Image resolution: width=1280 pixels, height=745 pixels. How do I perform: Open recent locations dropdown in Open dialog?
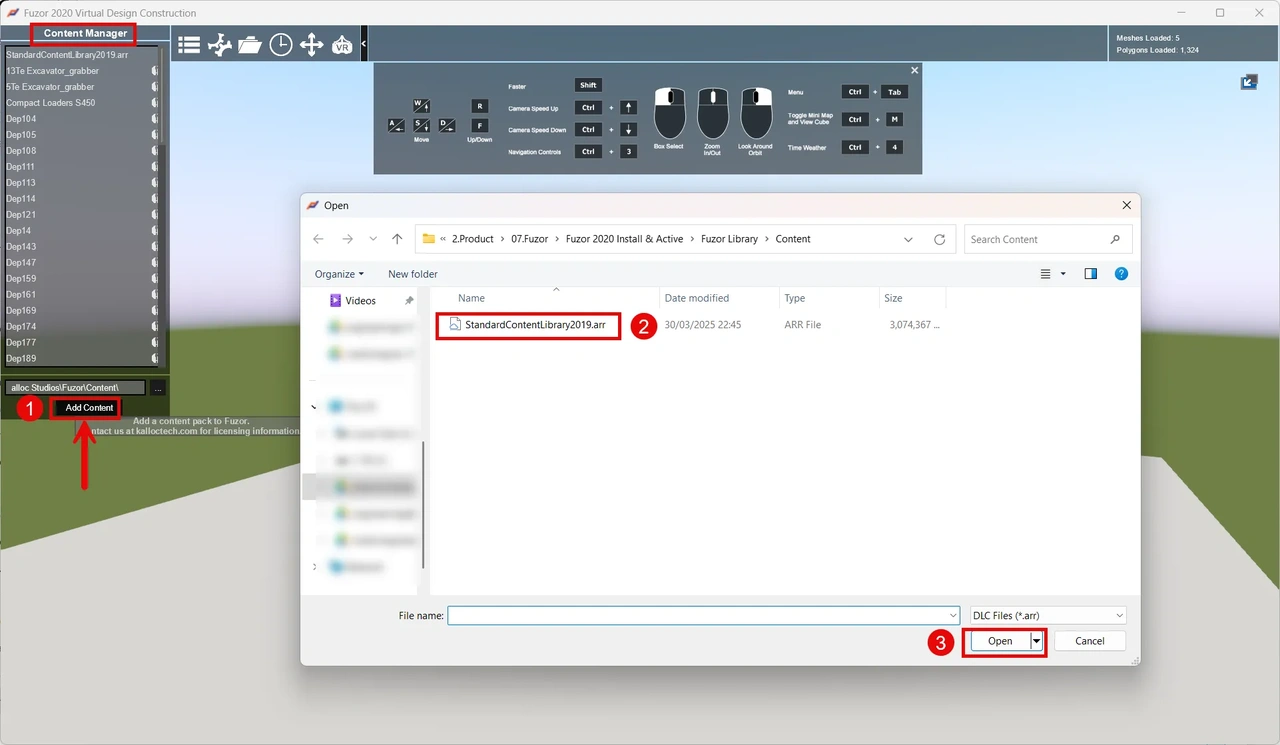point(373,239)
